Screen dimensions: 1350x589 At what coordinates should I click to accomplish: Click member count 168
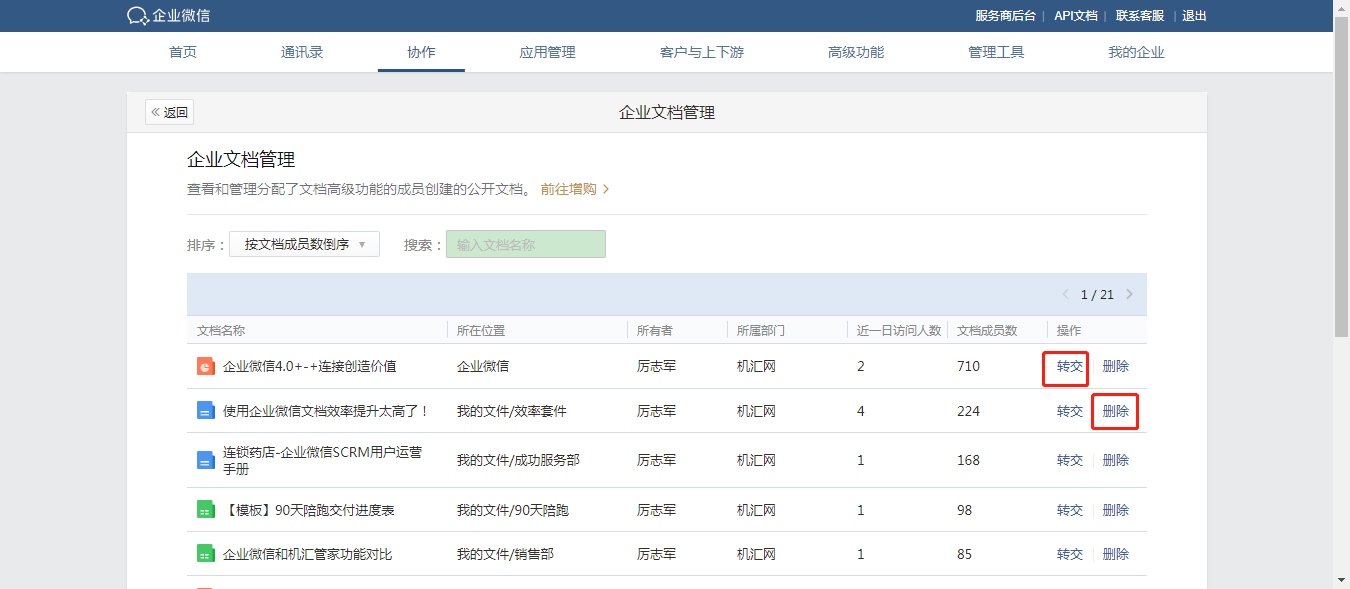click(x=968, y=460)
